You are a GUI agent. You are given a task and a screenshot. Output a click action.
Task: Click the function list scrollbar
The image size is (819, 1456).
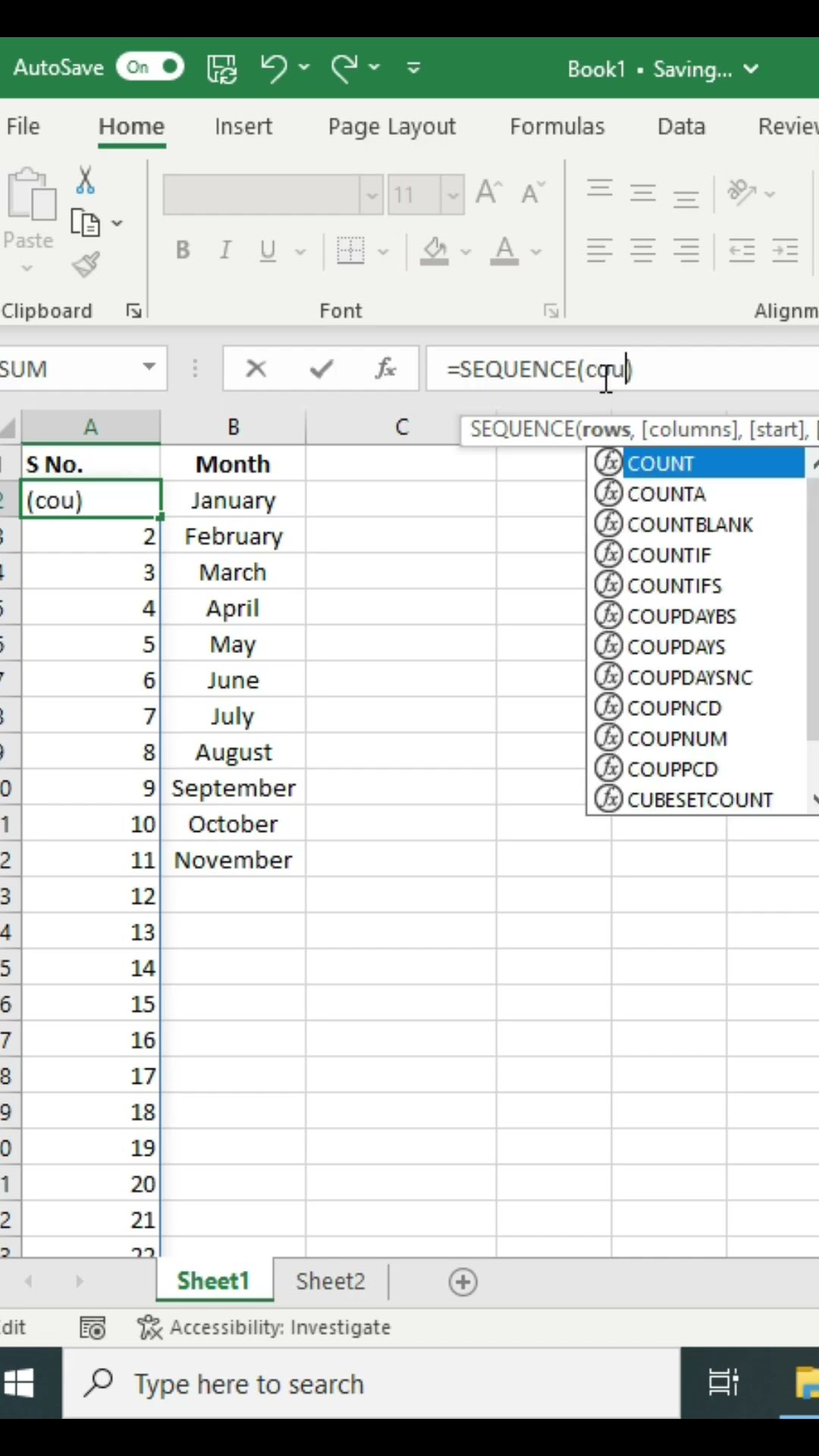[x=813, y=607]
